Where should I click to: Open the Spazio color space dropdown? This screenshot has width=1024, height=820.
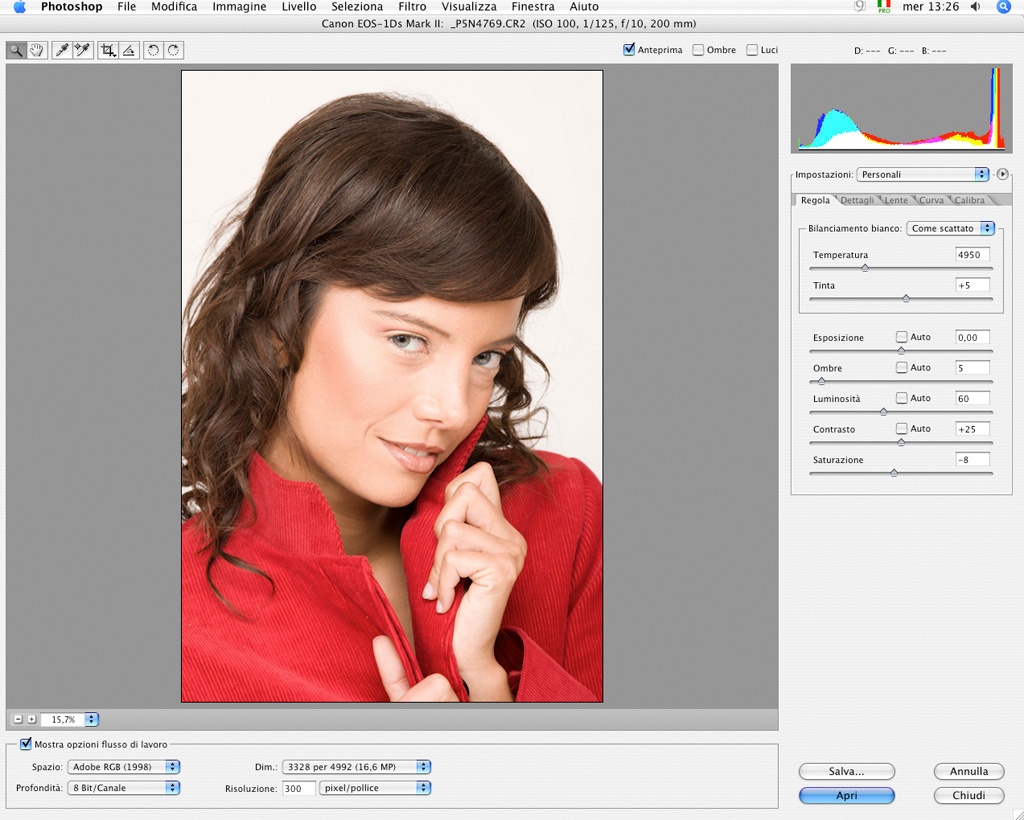(123, 767)
